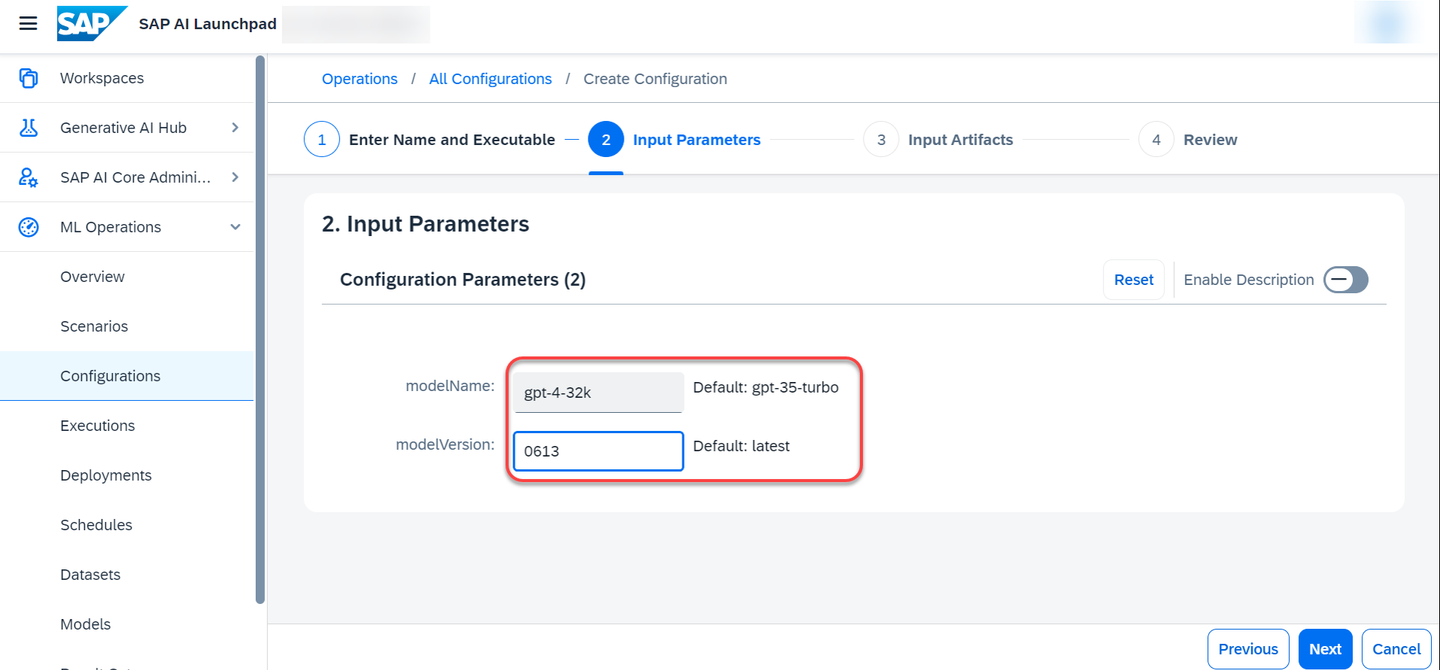
Task: Click the ML Operations gauge icon
Action: [x=28, y=227]
